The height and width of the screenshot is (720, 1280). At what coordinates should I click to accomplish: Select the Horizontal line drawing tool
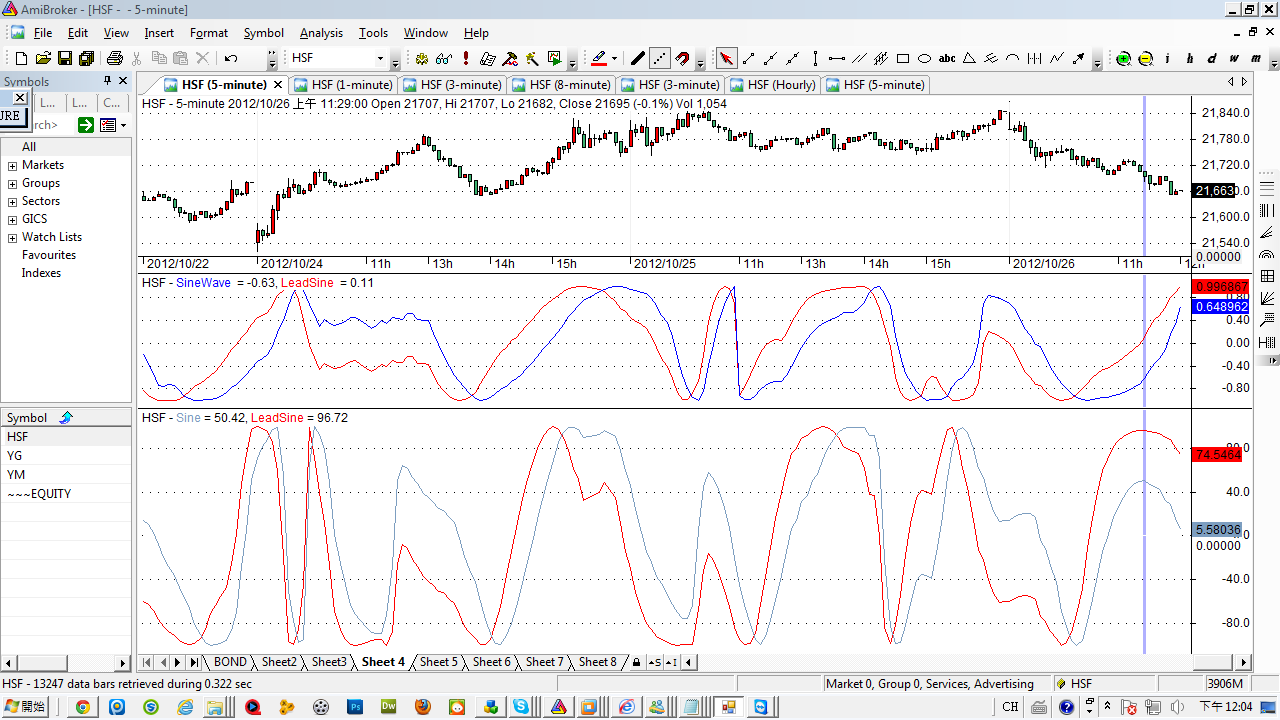(837, 59)
